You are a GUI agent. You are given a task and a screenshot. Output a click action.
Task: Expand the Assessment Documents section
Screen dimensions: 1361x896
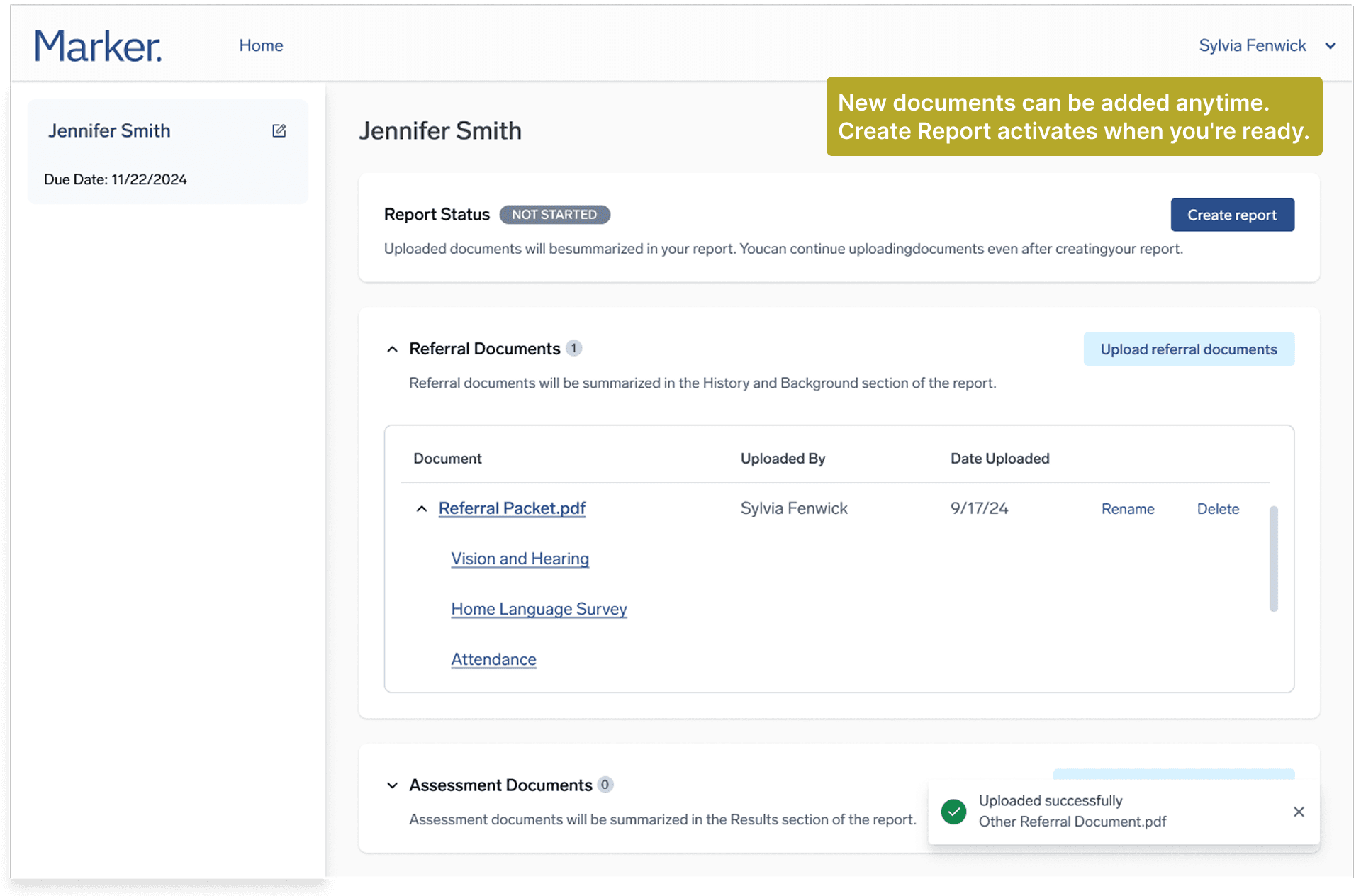click(392, 785)
